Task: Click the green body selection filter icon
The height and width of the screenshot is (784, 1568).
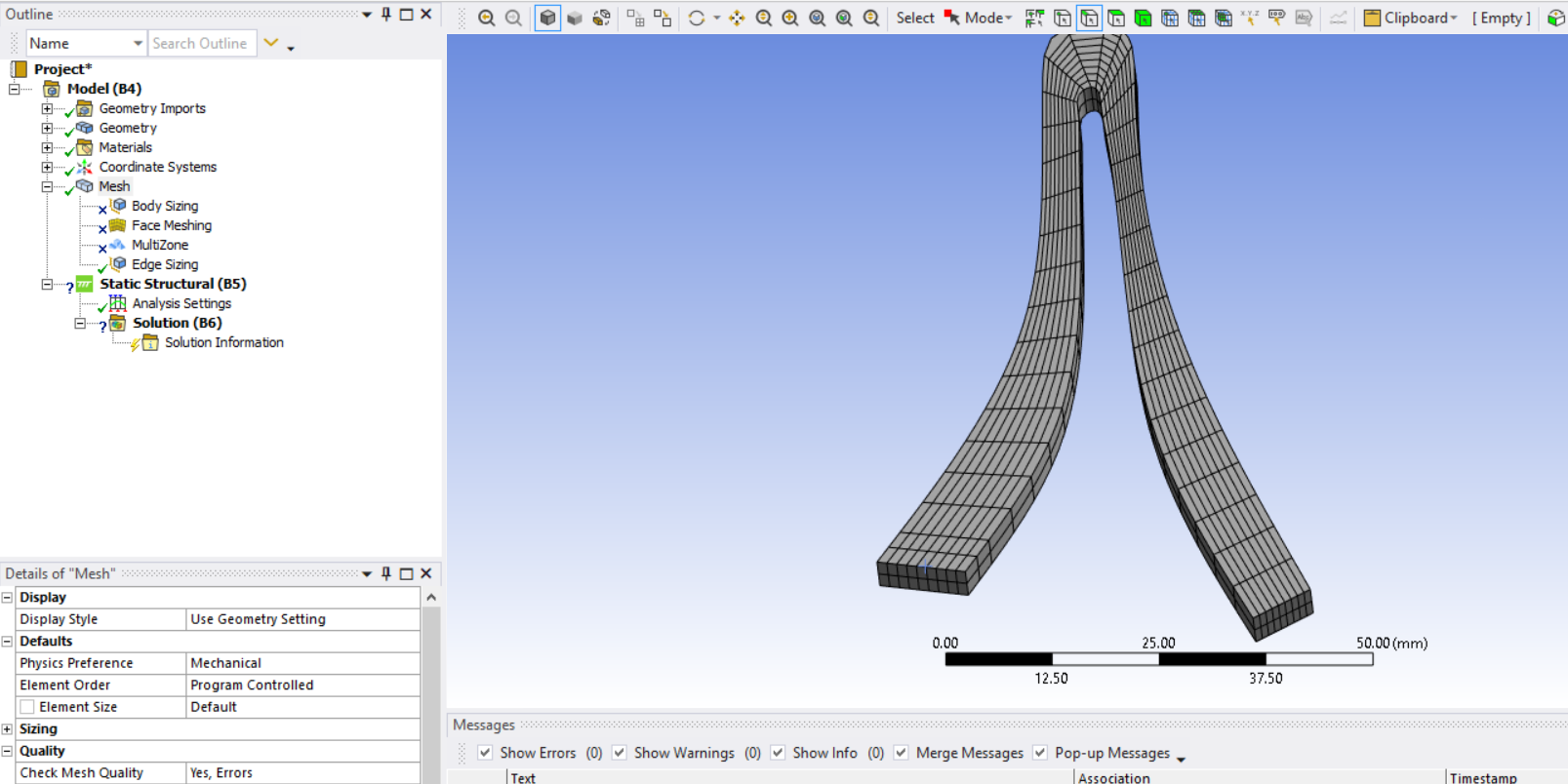Action: (1143, 18)
